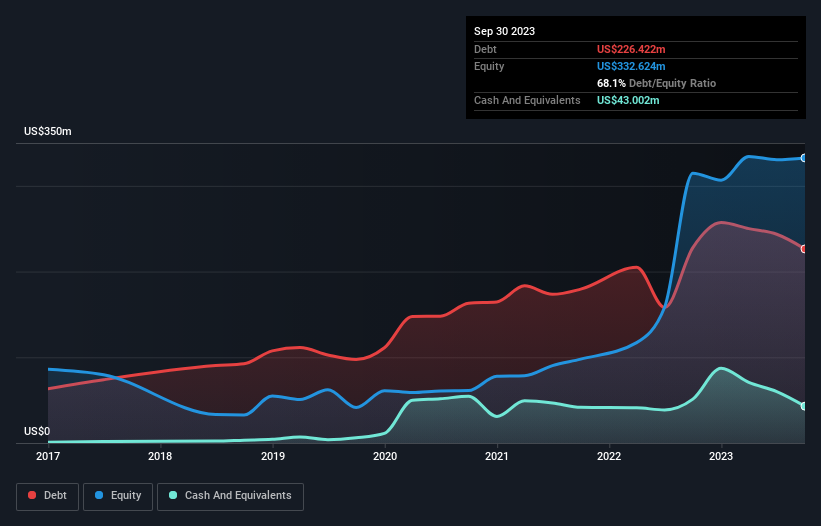Click the 2018 axis label
This screenshot has width=821, height=526.
coord(160,456)
